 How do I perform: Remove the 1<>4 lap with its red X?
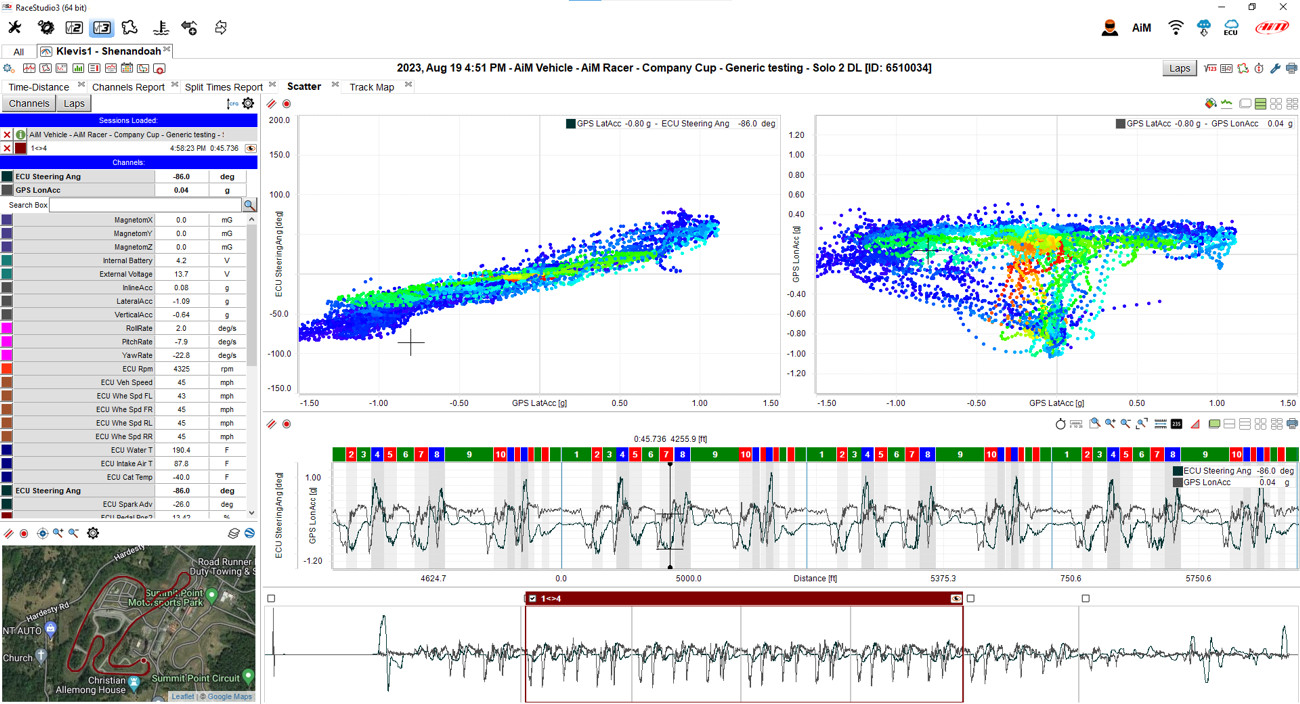(7, 148)
